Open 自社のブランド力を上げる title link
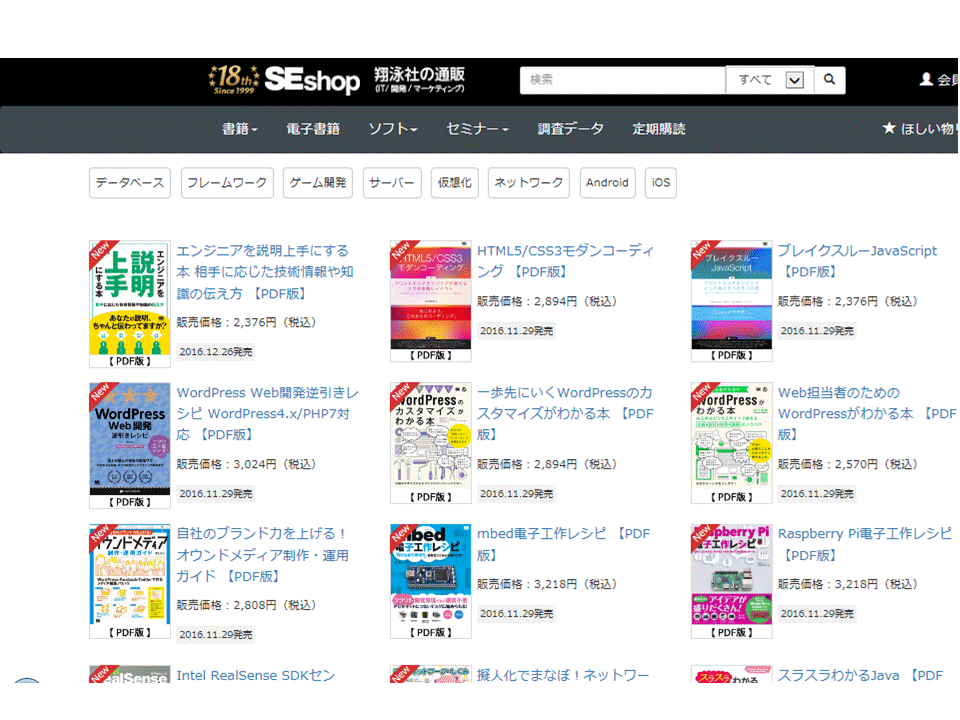 pyautogui.click(x=263, y=555)
